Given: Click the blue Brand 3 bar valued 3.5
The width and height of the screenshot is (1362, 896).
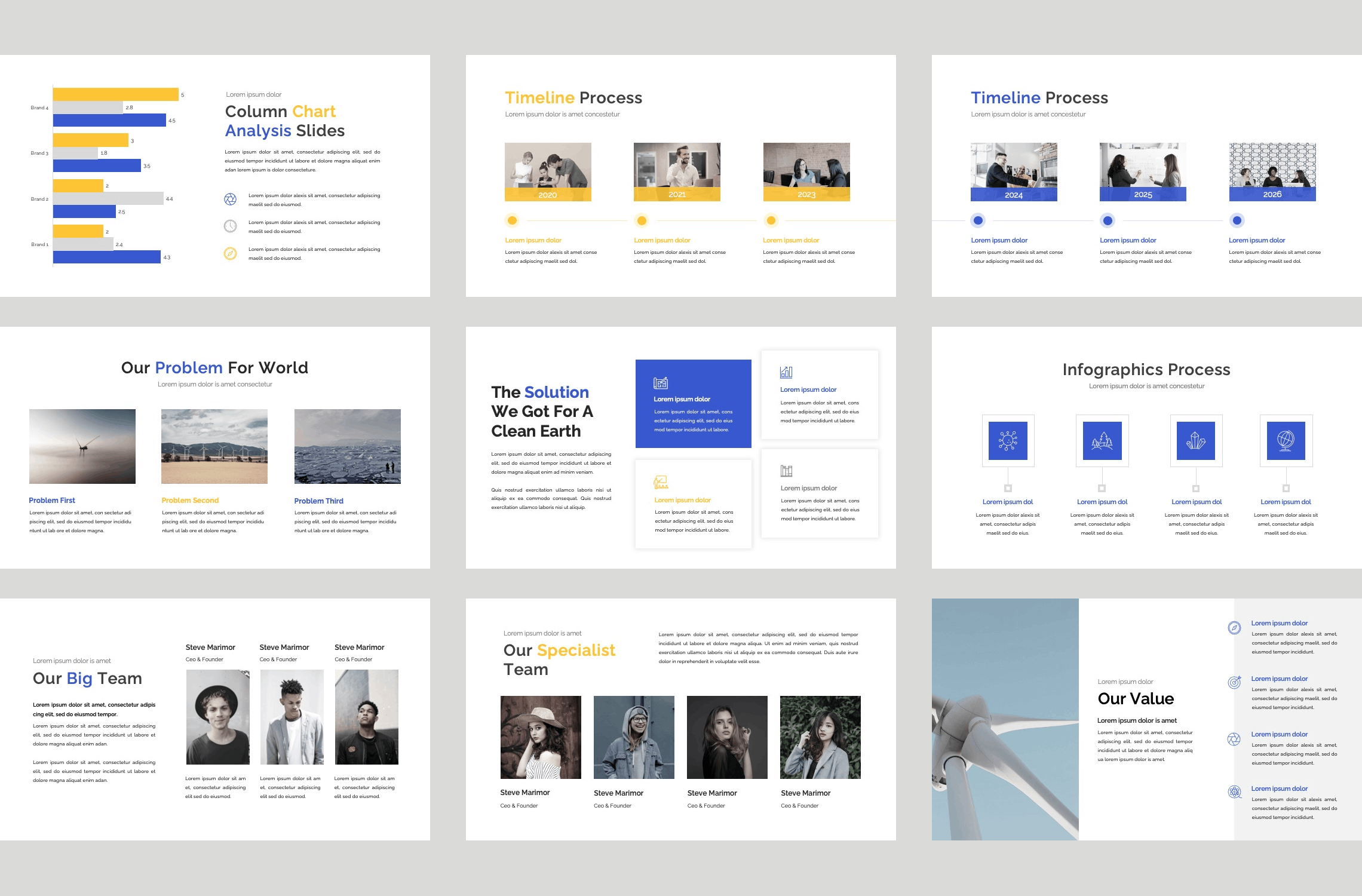Looking at the screenshot, I should 97,165.
